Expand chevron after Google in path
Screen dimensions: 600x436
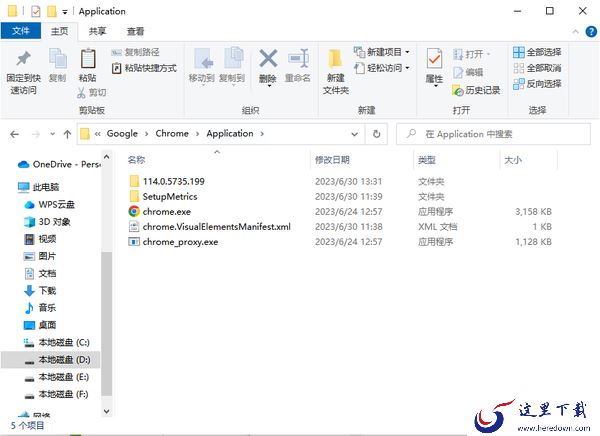click(147, 134)
